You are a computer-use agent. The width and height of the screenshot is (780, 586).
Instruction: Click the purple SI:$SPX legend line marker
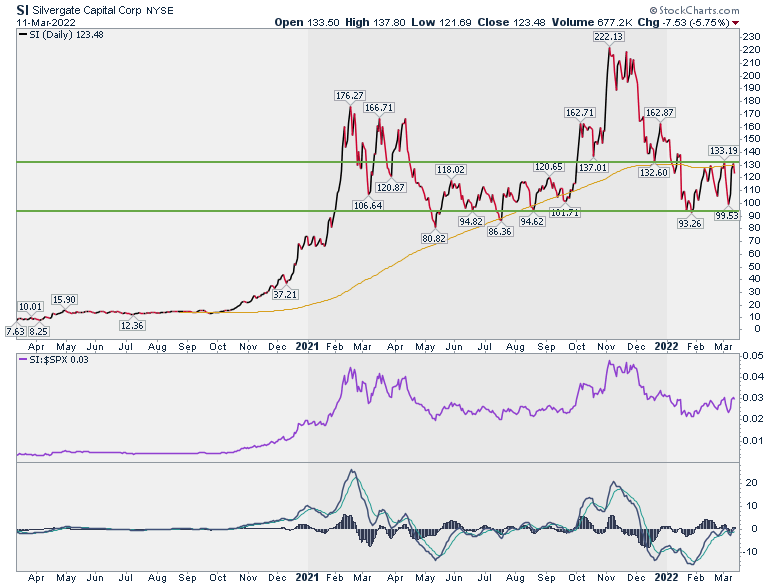point(23,360)
